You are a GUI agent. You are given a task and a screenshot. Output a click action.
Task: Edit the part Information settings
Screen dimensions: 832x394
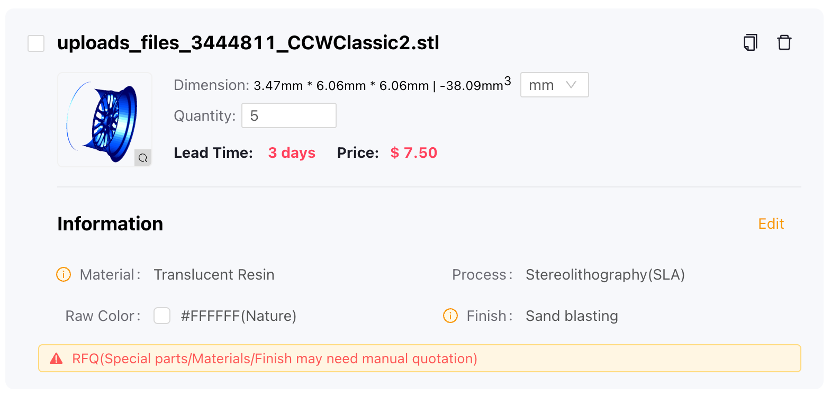[771, 224]
